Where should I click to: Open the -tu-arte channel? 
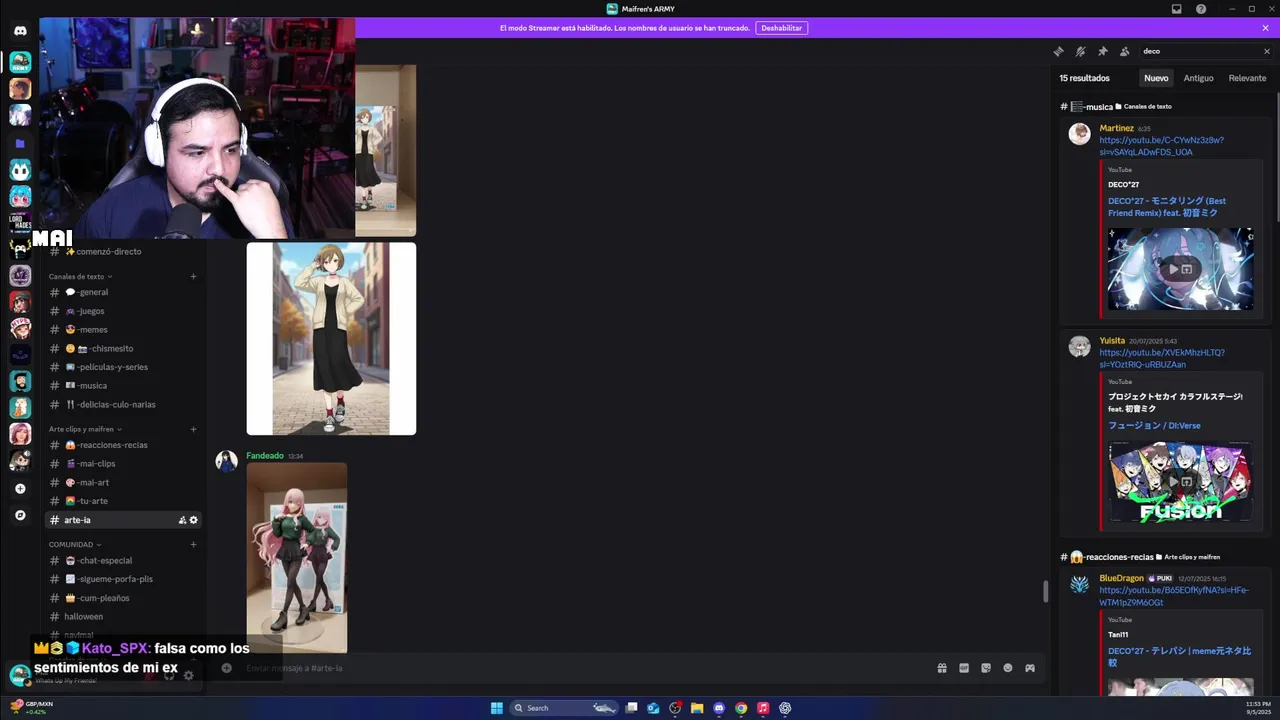pyautogui.click(x=124, y=501)
